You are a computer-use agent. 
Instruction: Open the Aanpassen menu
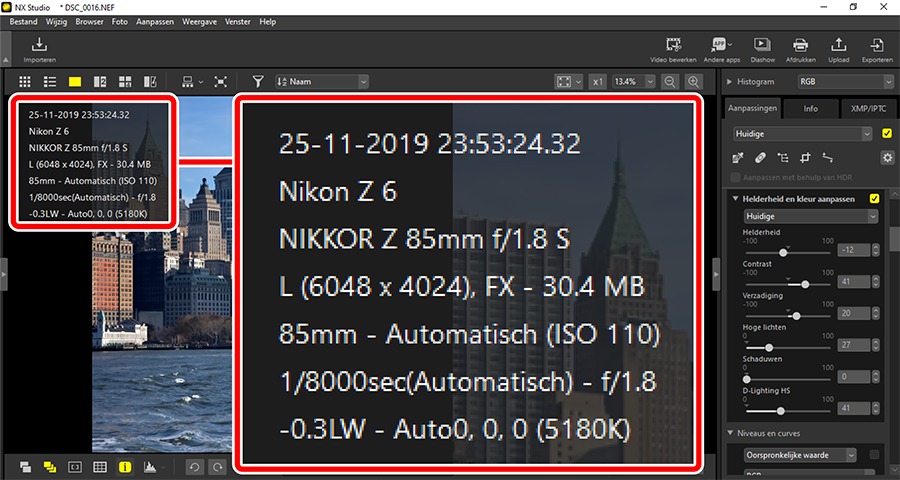click(155, 22)
